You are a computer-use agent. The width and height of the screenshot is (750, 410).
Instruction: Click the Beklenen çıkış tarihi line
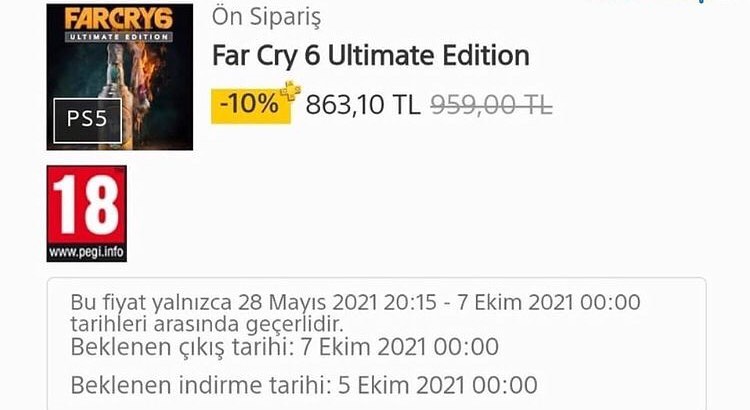pos(284,348)
